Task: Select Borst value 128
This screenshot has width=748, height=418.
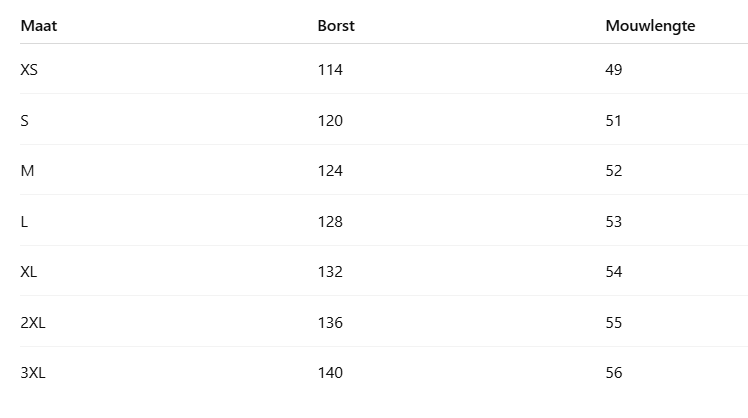Action: point(330,222)
